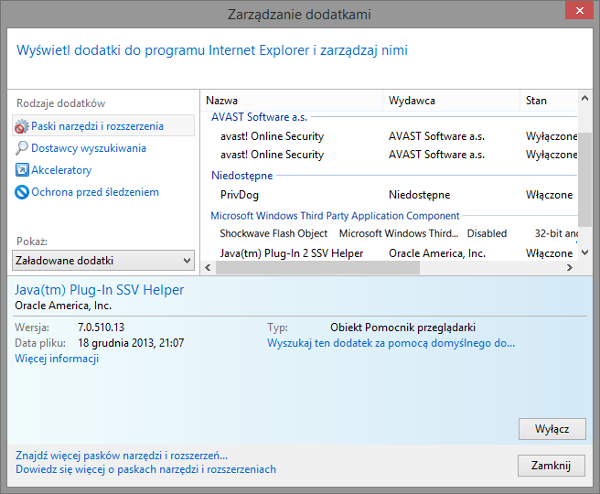Click Oracle America, Inc. publisher cell
600x494 pixels.
click(x=437, y=253)
